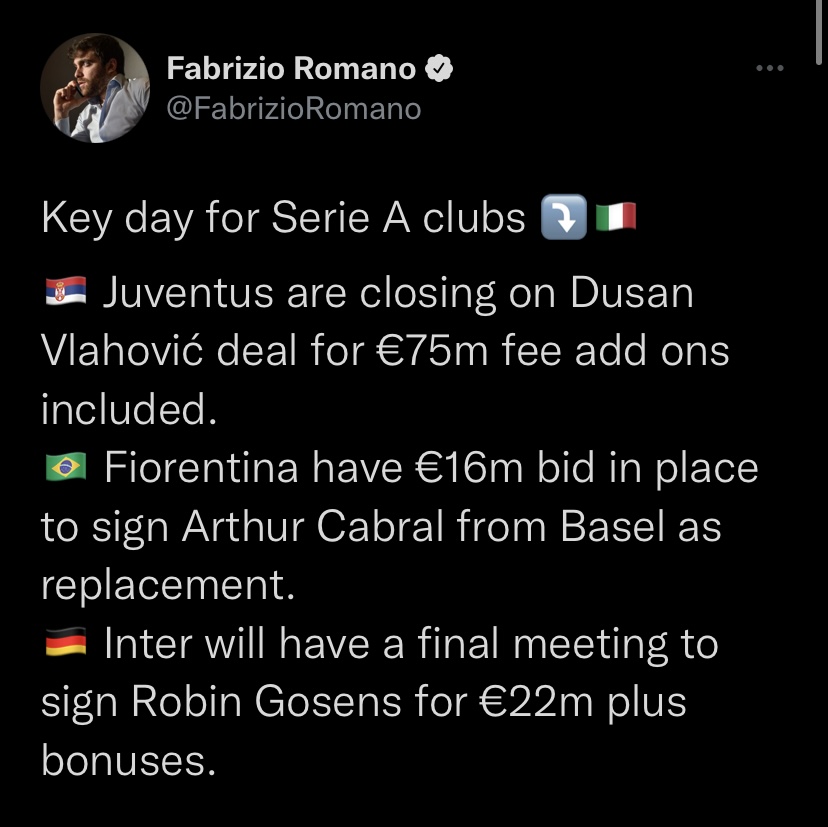This screenshot has width=828, height=827.
Task: Click the Serbian flag emoji
Action: [x=66, y=292]
